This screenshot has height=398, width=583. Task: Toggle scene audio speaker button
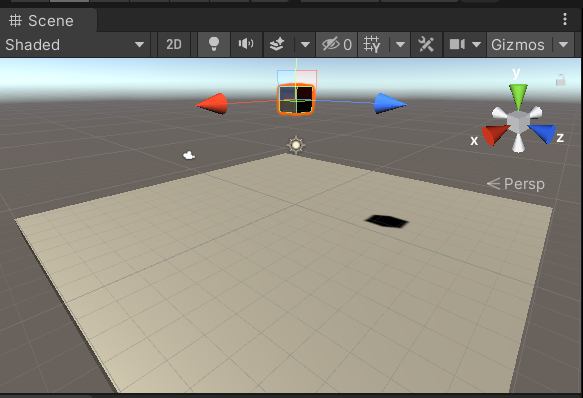pyautogui.click(x=246, y=45)
